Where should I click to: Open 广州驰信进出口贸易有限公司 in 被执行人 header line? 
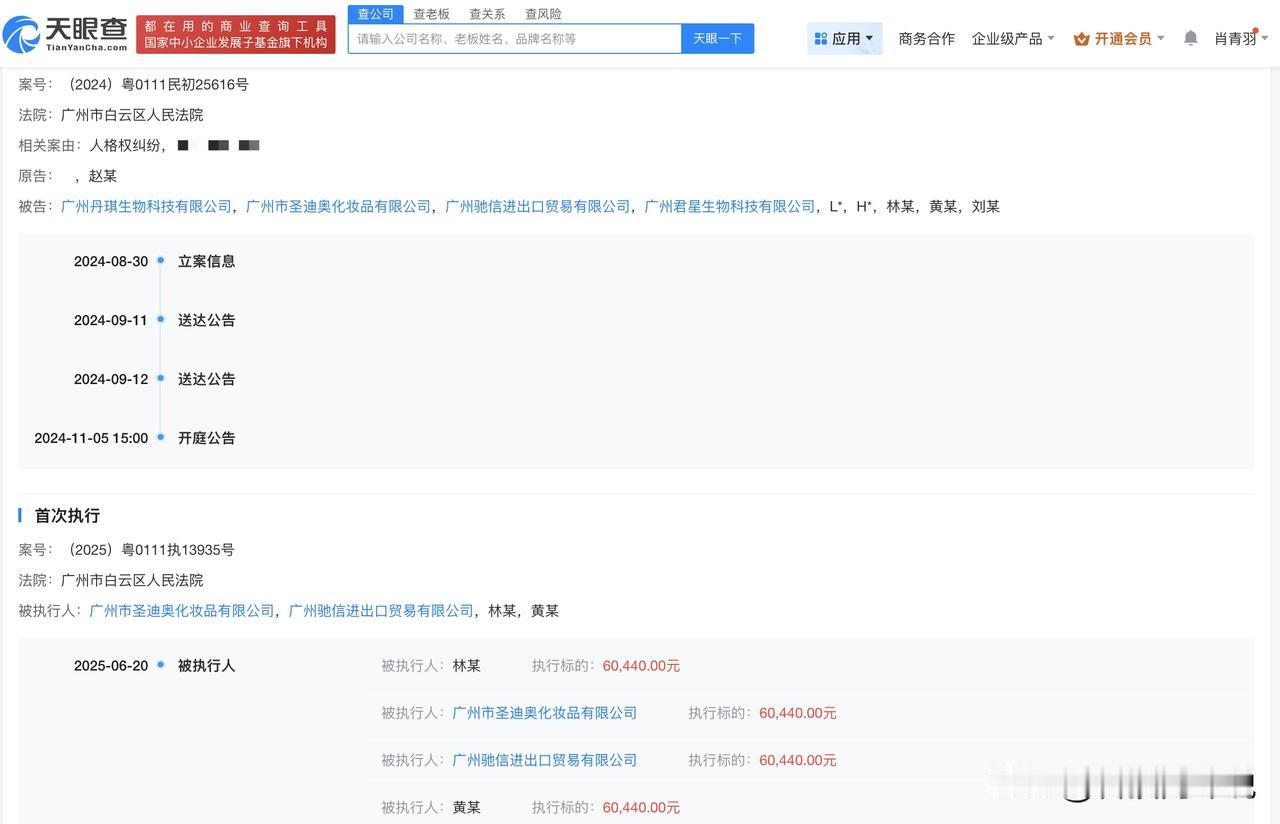click(381, 610)
